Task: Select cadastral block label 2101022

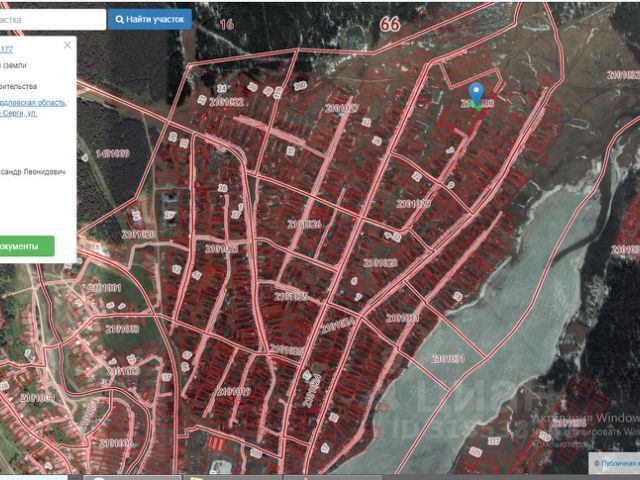Action: click(x=227, y=102)
